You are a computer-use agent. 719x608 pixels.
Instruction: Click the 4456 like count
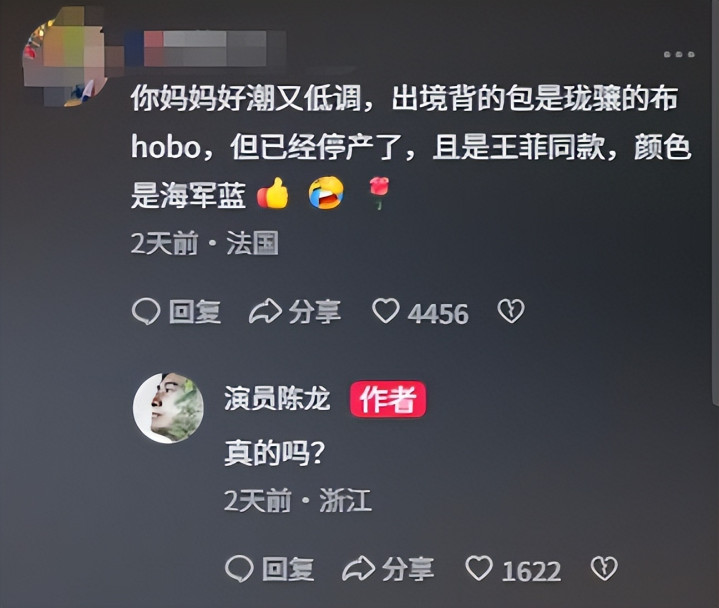[x=438, y=314]
